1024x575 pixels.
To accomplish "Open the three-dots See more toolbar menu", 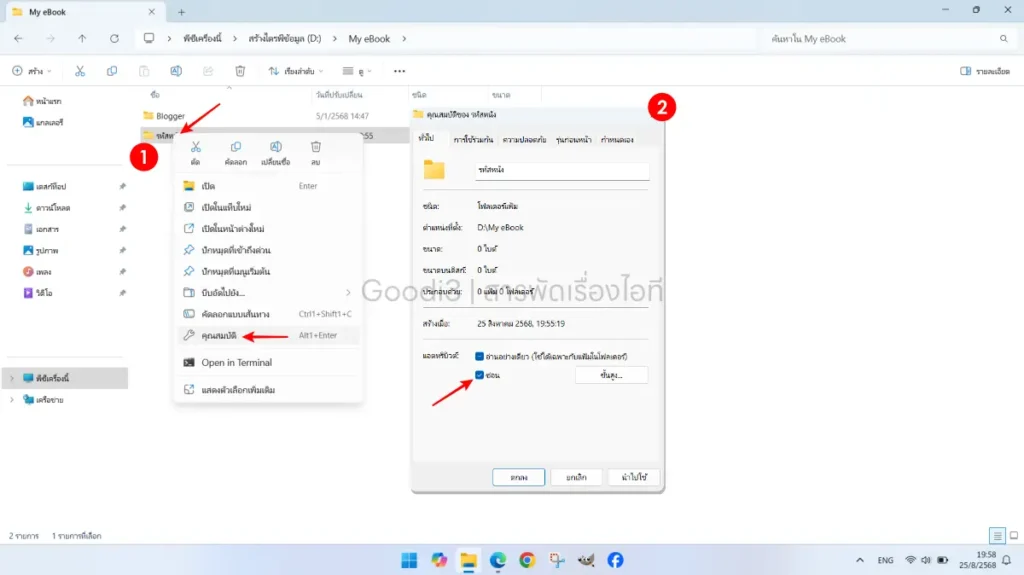I will click(x=400, y=71).
